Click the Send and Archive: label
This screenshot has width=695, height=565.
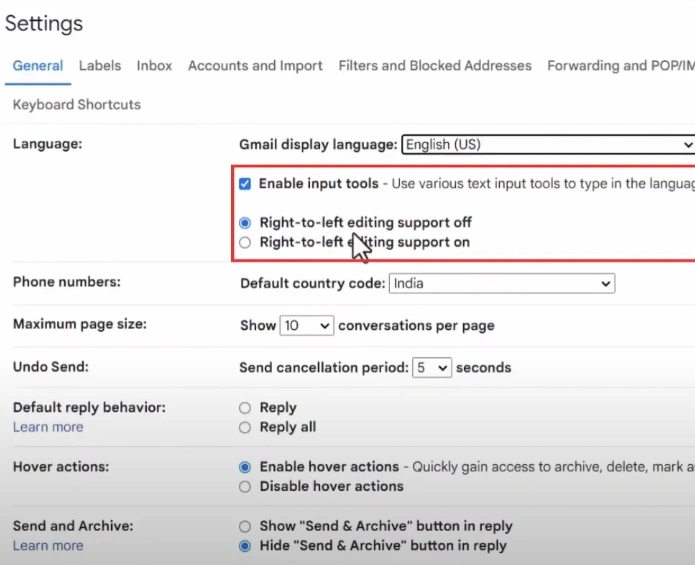[x=73, y=526]
